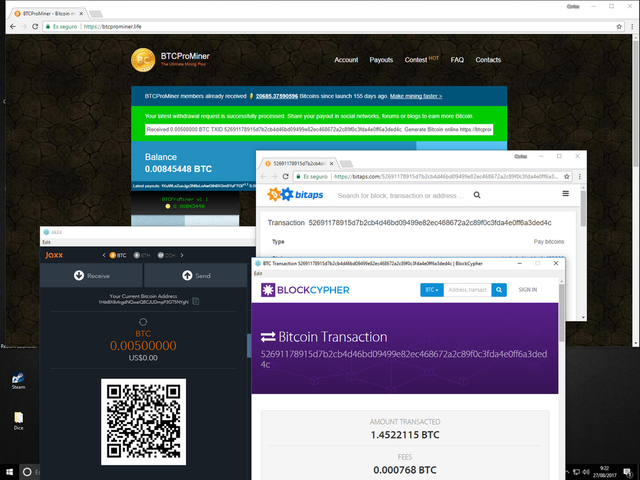Open the Windows Start menu
Viewport: 640px width, 480px height.
tap(9, 472)
